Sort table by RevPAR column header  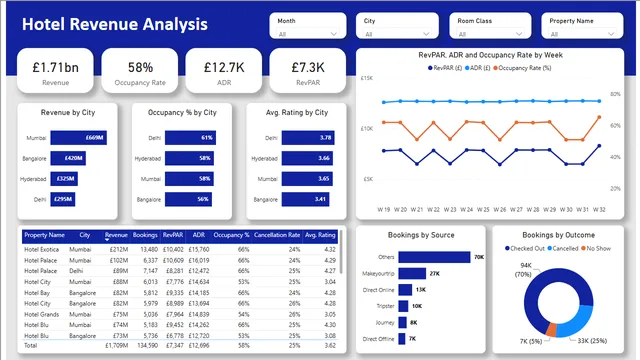pyautogui.click(x=173, y=235)
